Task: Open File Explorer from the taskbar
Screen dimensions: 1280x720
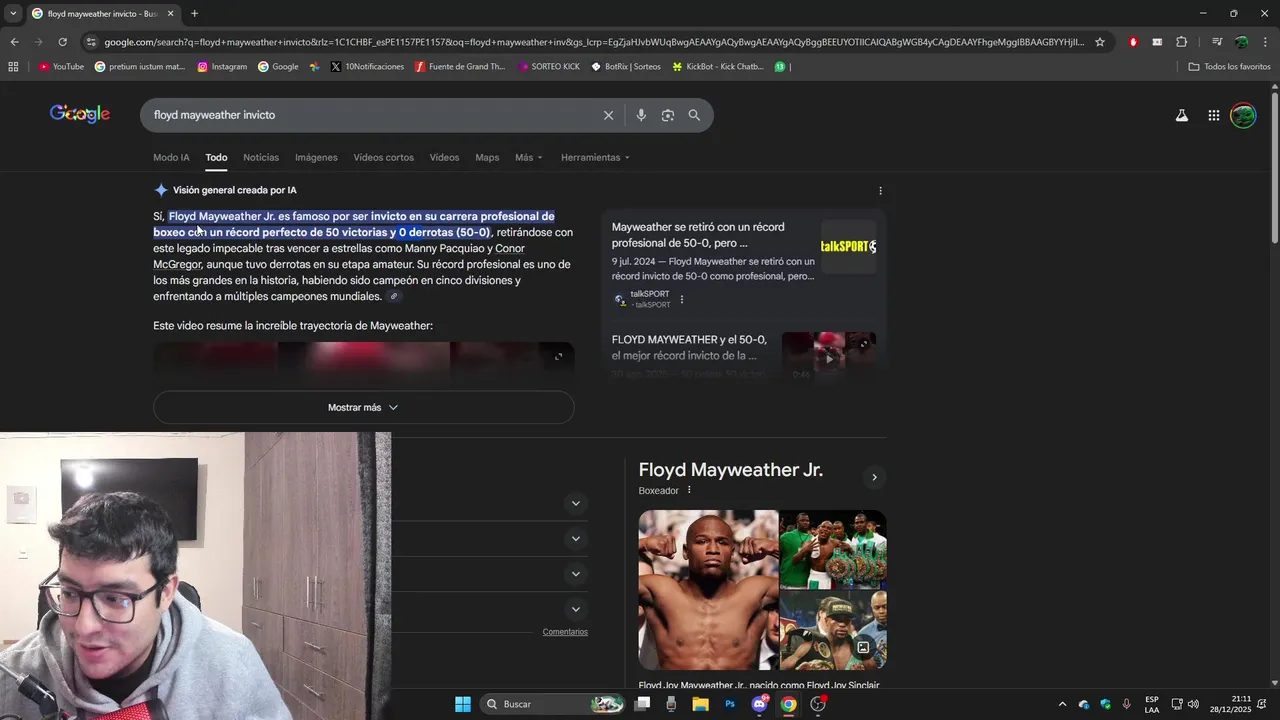Action: (x=700, y=704)
